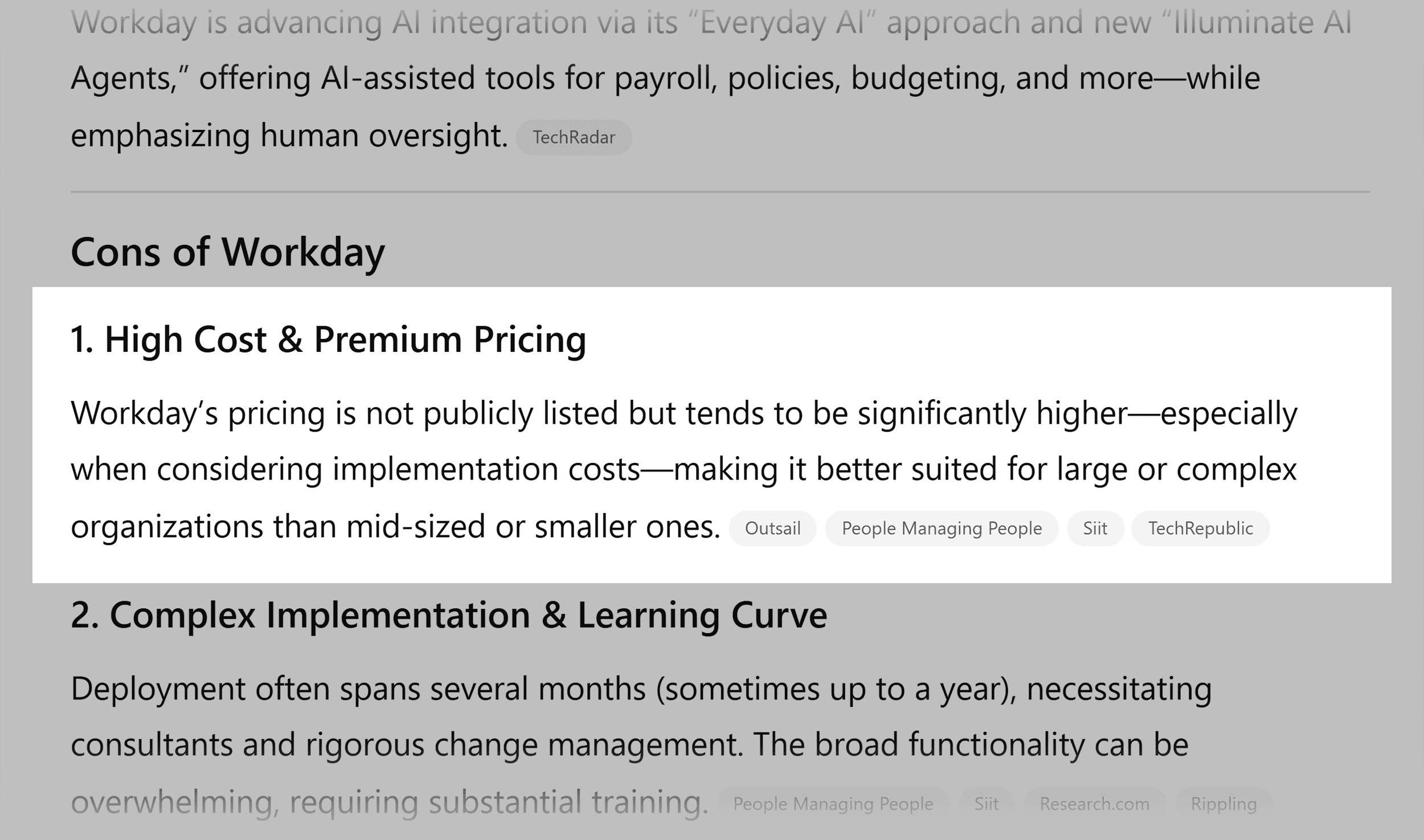This screenshot has width=1424, height=840.
Task: Click the paragraph about deployment spanning several months
Action: (641, 745)
